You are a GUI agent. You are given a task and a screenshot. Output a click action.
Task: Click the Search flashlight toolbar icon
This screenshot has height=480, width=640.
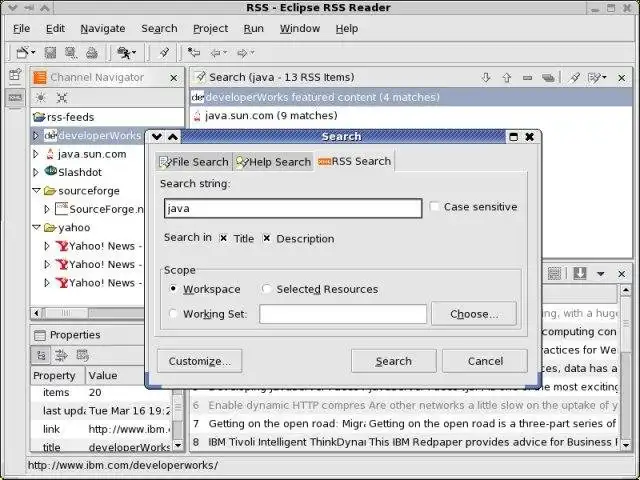tap(164, 52)
